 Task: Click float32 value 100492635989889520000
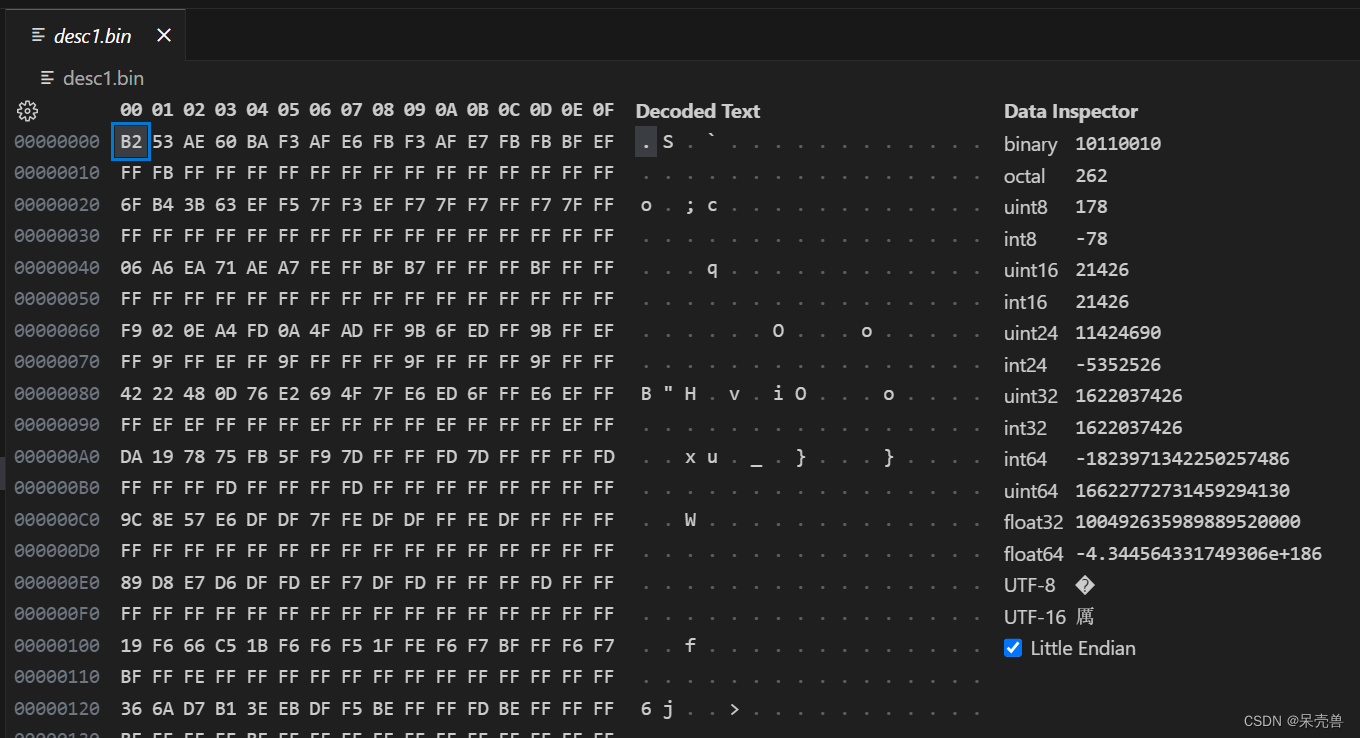(x=1187, y=522)
